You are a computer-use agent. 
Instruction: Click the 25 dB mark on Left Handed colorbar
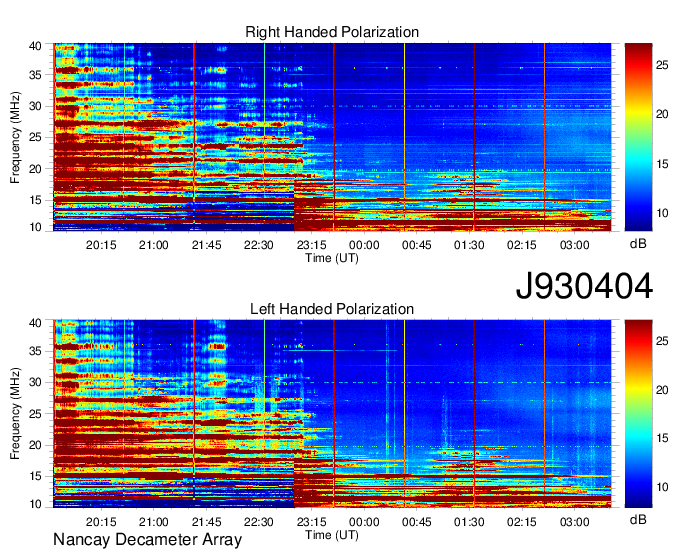coord(662,341)
